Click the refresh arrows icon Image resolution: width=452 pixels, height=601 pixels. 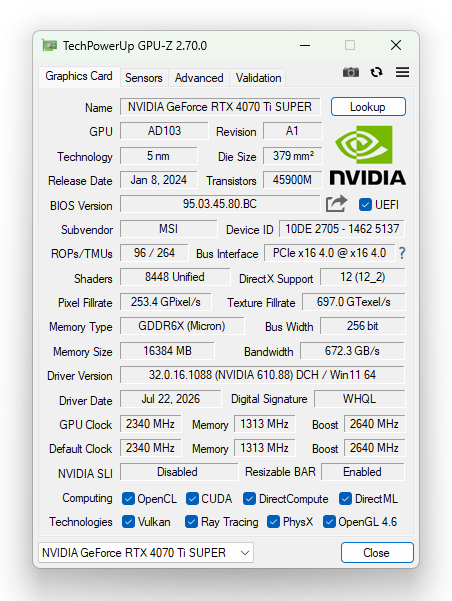pyautogui.click(x=376, y=72)
